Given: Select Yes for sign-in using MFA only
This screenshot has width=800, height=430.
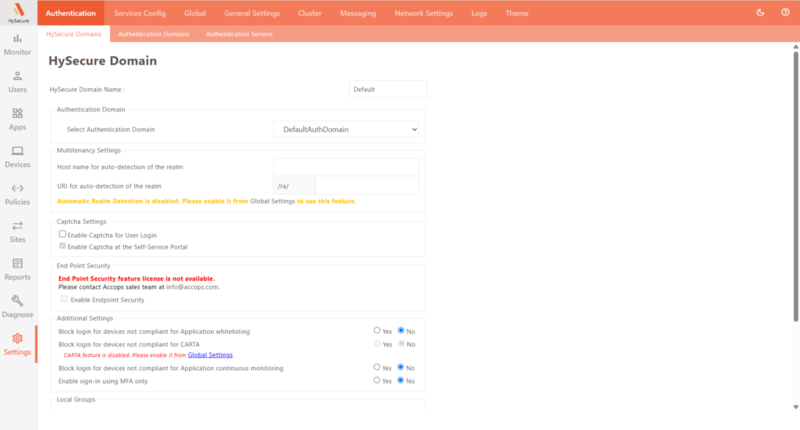Looking at the screenshot, I should (377, 381).
